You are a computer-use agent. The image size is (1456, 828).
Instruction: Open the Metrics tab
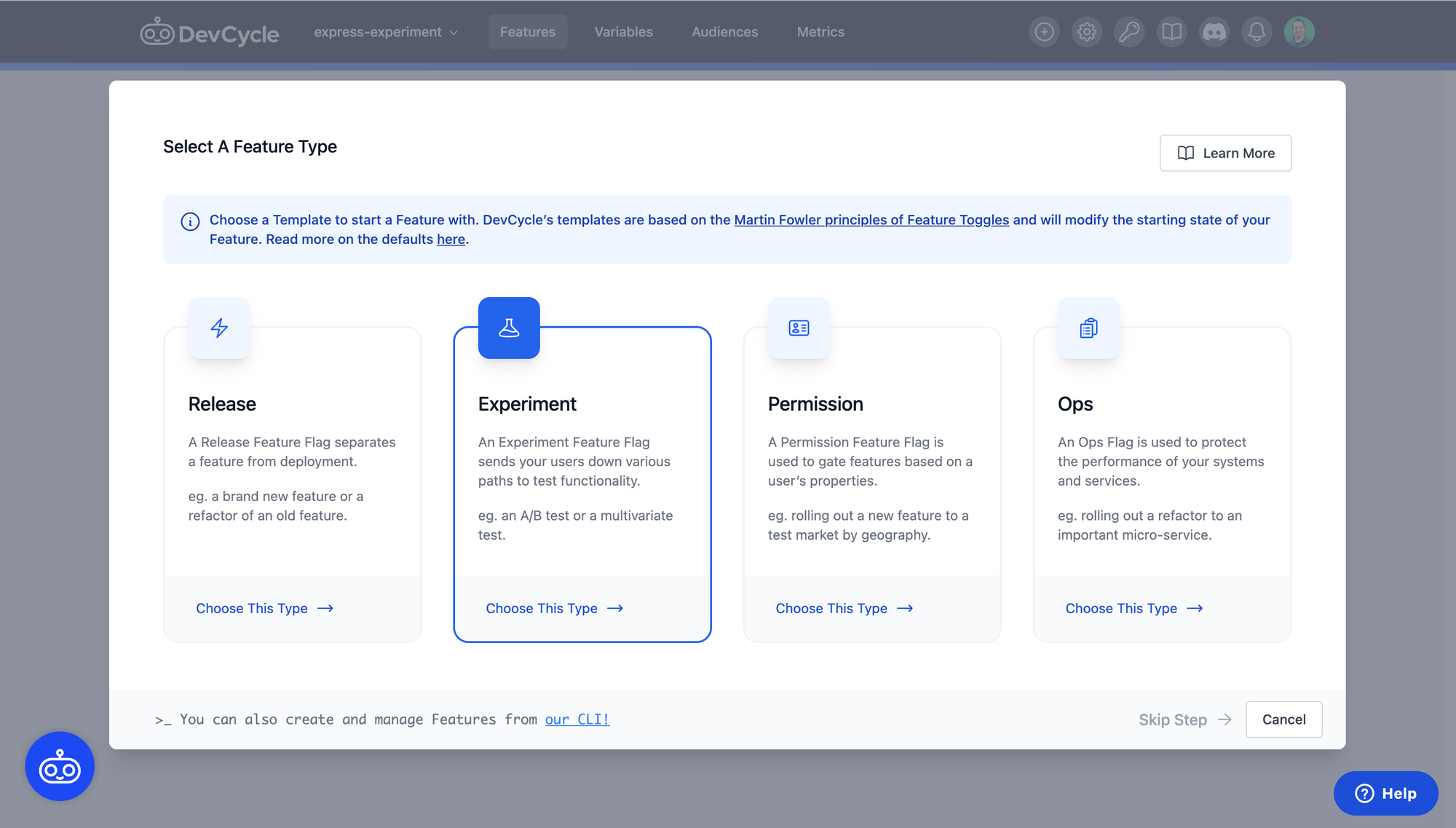coord(820,32)
